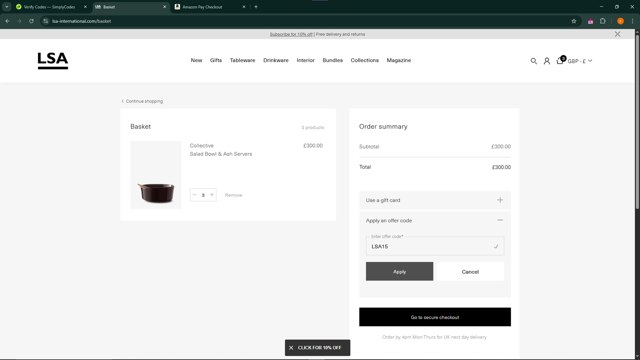Open the Collections menu item

point(364,60)
